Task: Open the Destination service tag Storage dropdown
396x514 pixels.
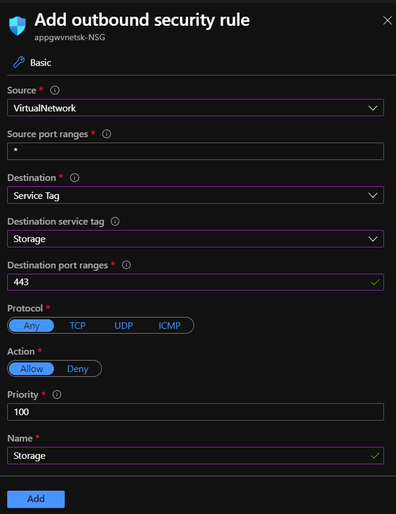Action: (x=195, y=239)
